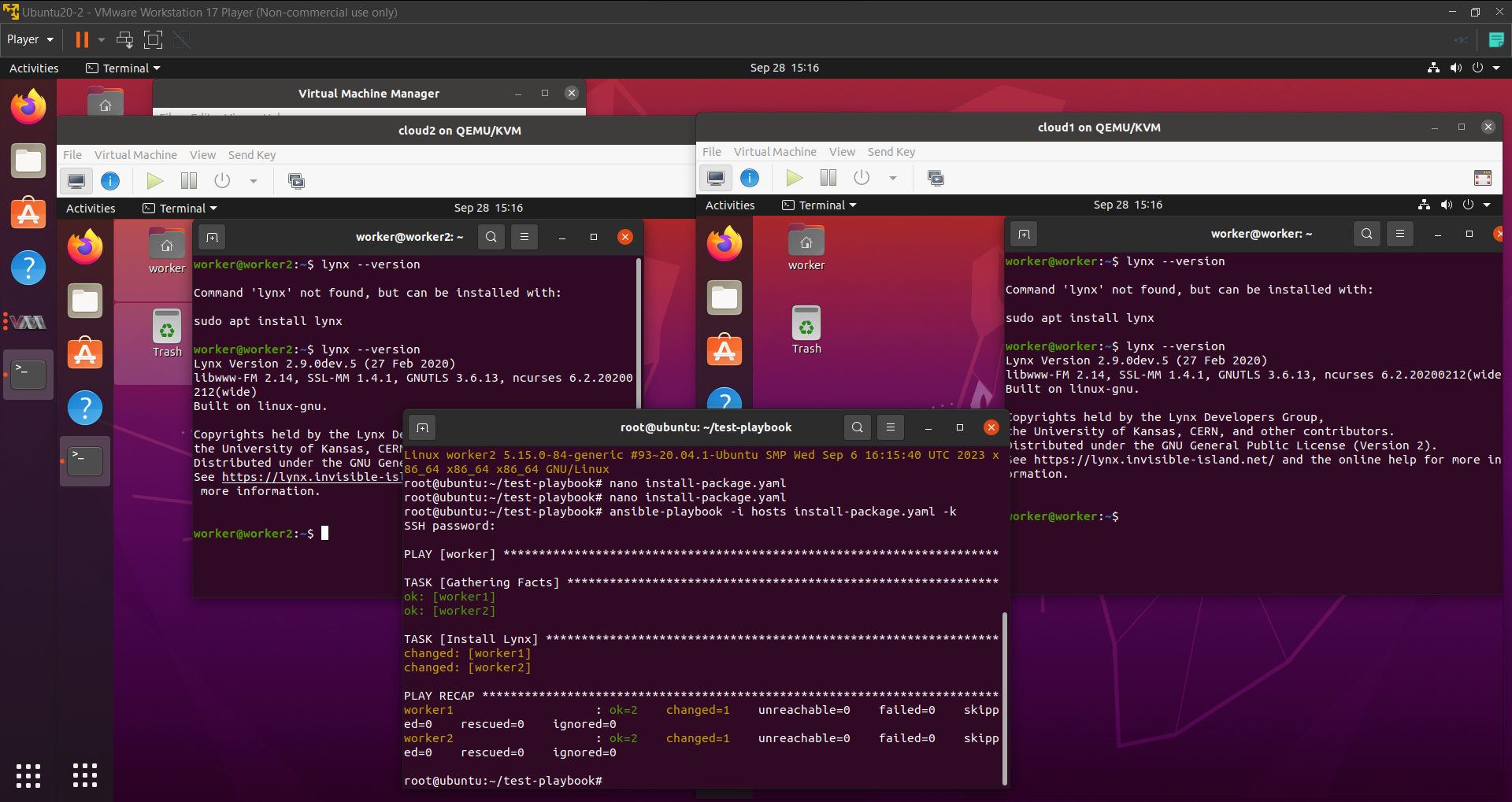This screenshot has width=1512, height=802.
Task: Click the outer top bar network icon
Action: [x=1433, y=68]
